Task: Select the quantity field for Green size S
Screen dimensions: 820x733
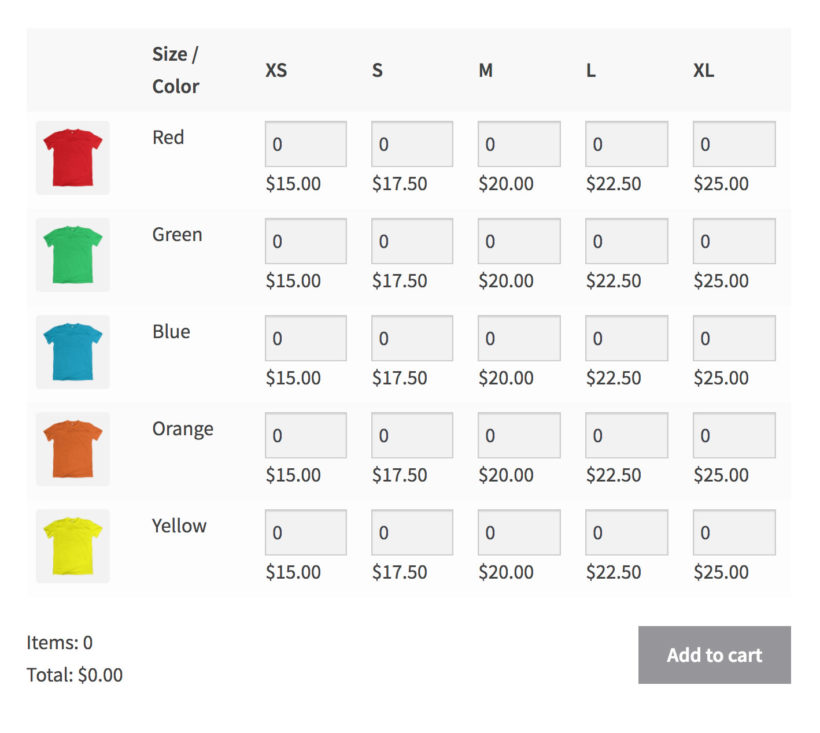Action: point(412,241)
